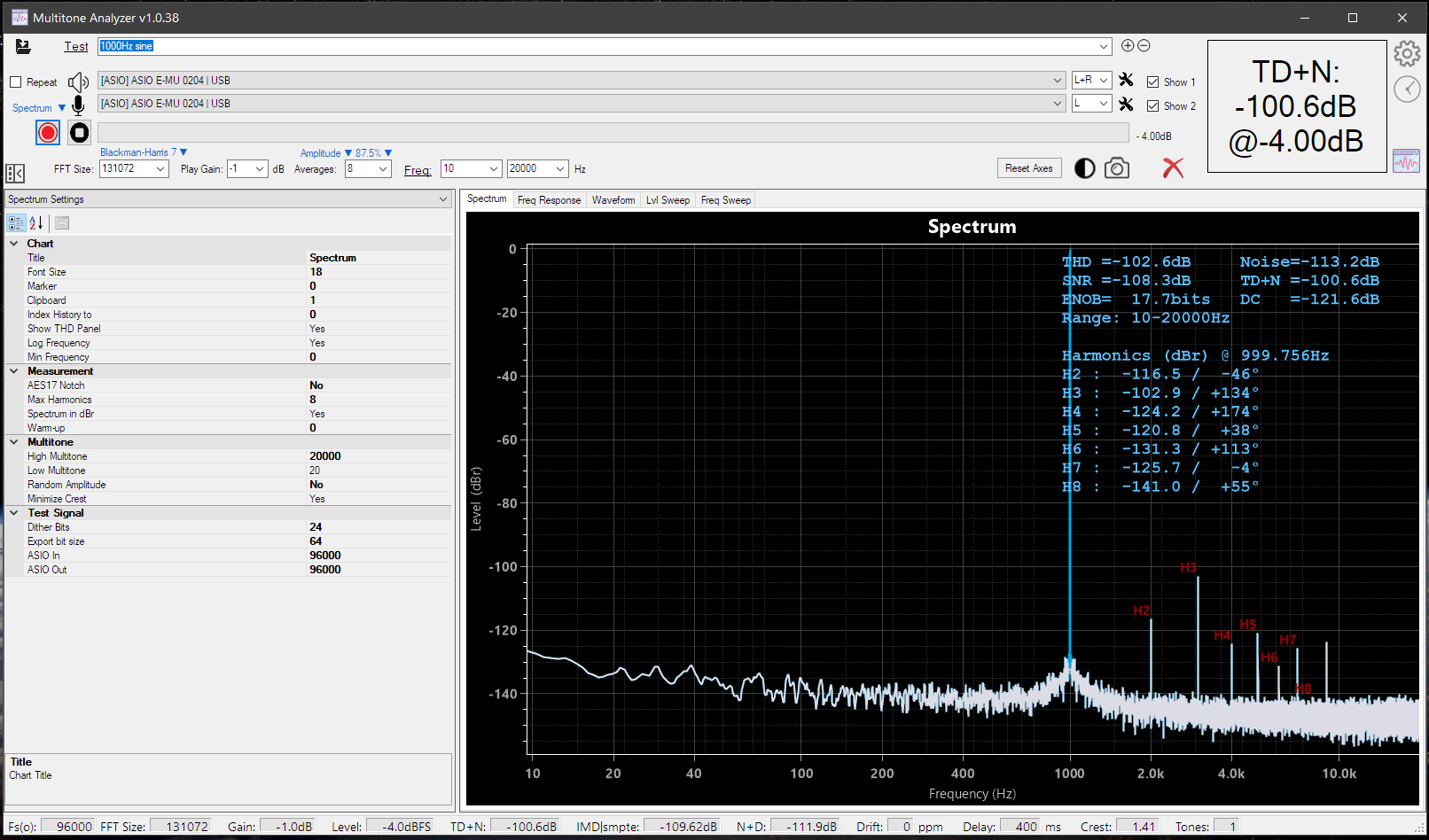Select the AES17 Notch property row
Viewport: 1429px width, 840px height.
point(230,385)
